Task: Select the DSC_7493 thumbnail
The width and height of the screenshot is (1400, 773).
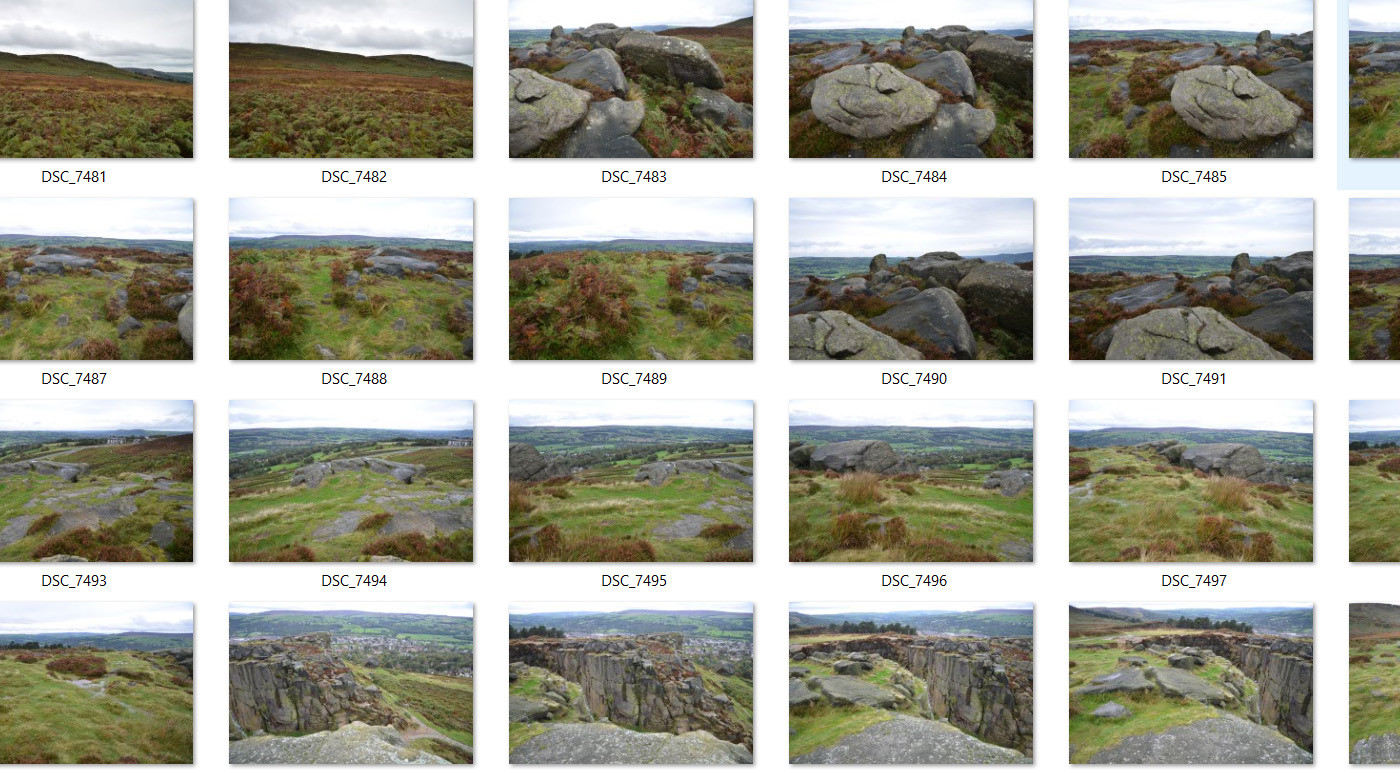Action: [96, 481]
